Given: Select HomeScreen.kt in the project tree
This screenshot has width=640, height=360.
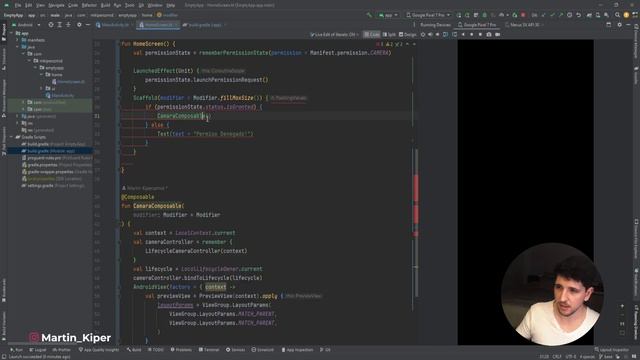Looking at the screenshot, I should coord(68,82).
